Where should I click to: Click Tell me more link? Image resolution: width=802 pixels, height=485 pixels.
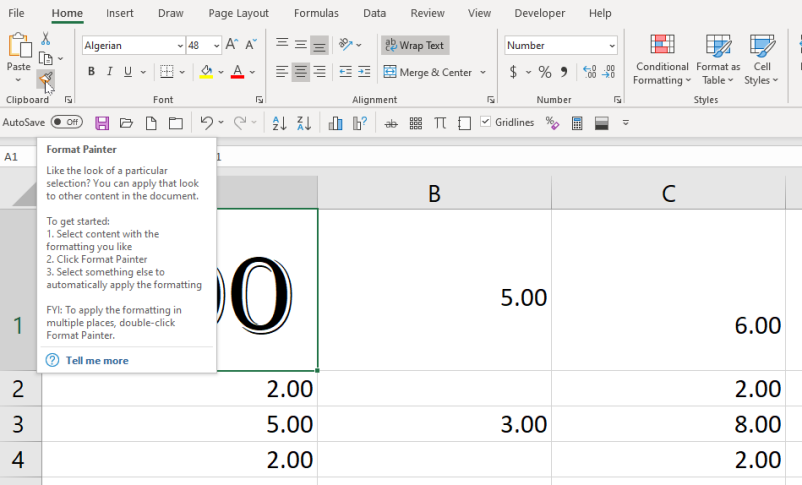coord(97,360)
